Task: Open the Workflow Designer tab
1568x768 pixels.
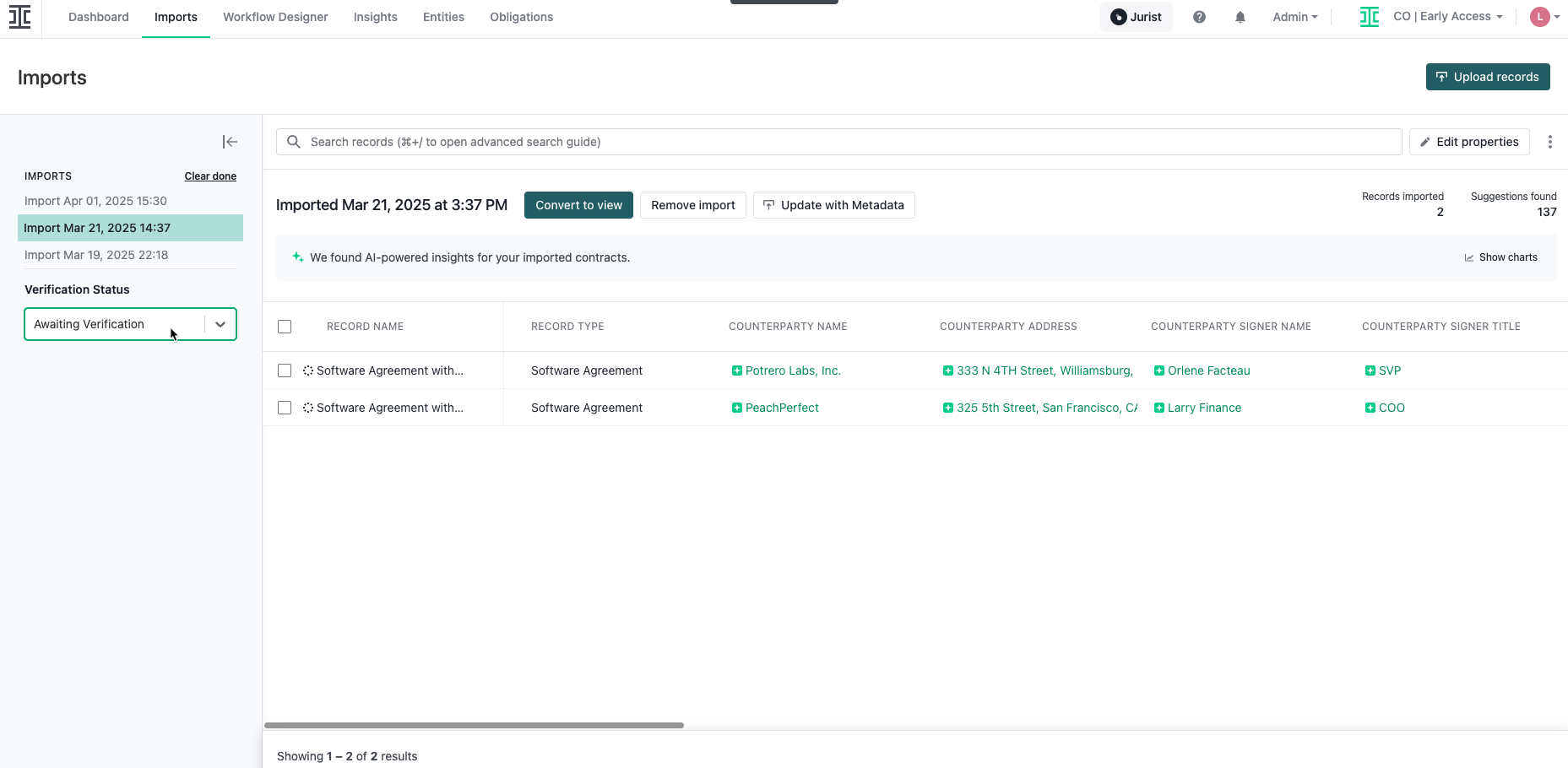Action: coord(275,17)
